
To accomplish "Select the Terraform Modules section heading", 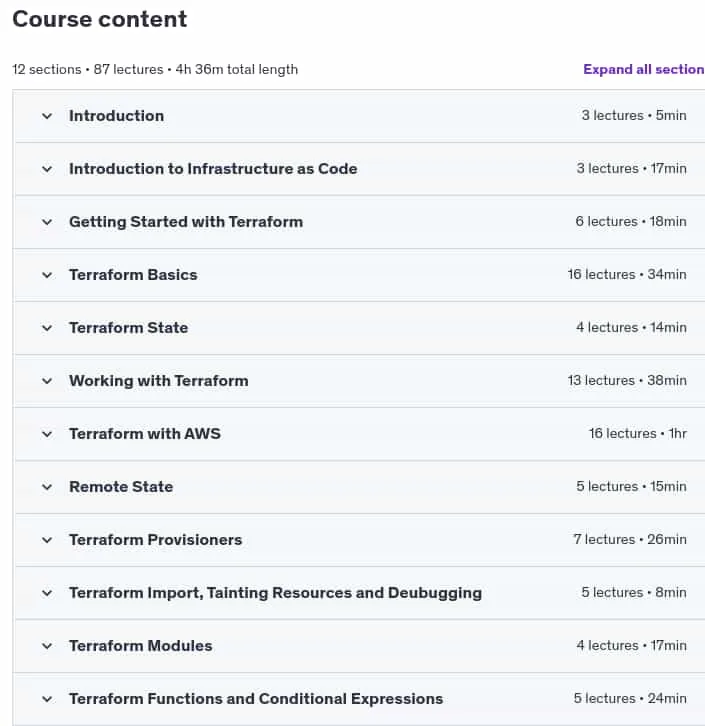I will [141, 646].
